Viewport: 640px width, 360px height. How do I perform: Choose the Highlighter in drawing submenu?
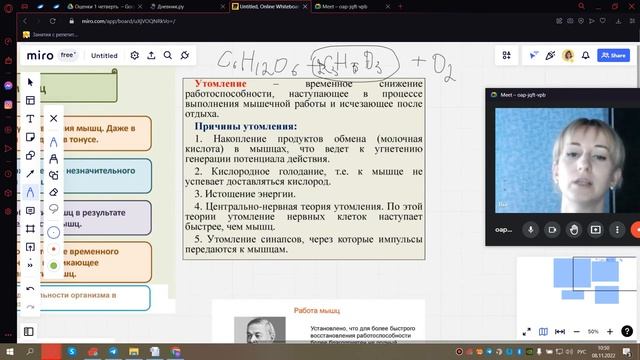tap(53, 158)
